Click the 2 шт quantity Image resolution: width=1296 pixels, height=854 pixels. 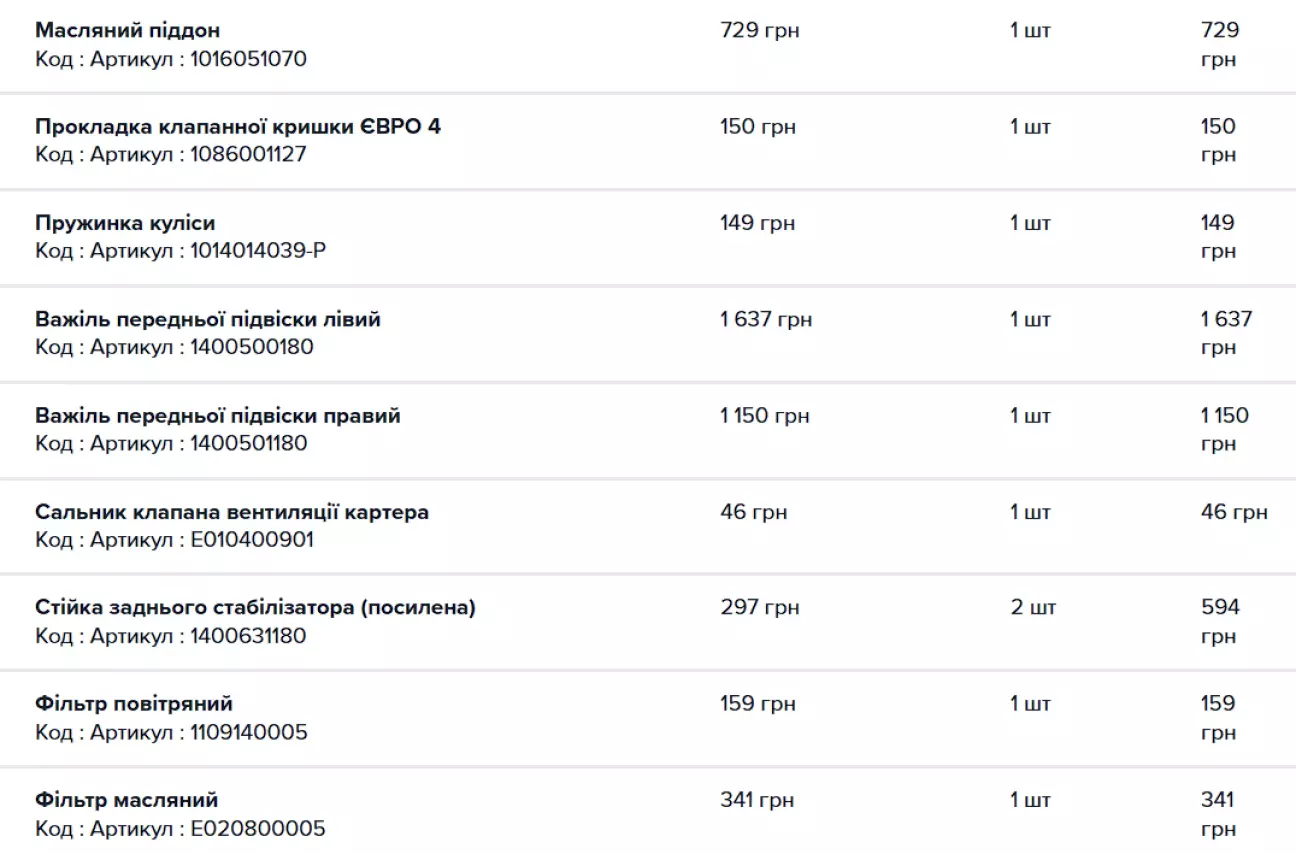tap(1032, 608)
